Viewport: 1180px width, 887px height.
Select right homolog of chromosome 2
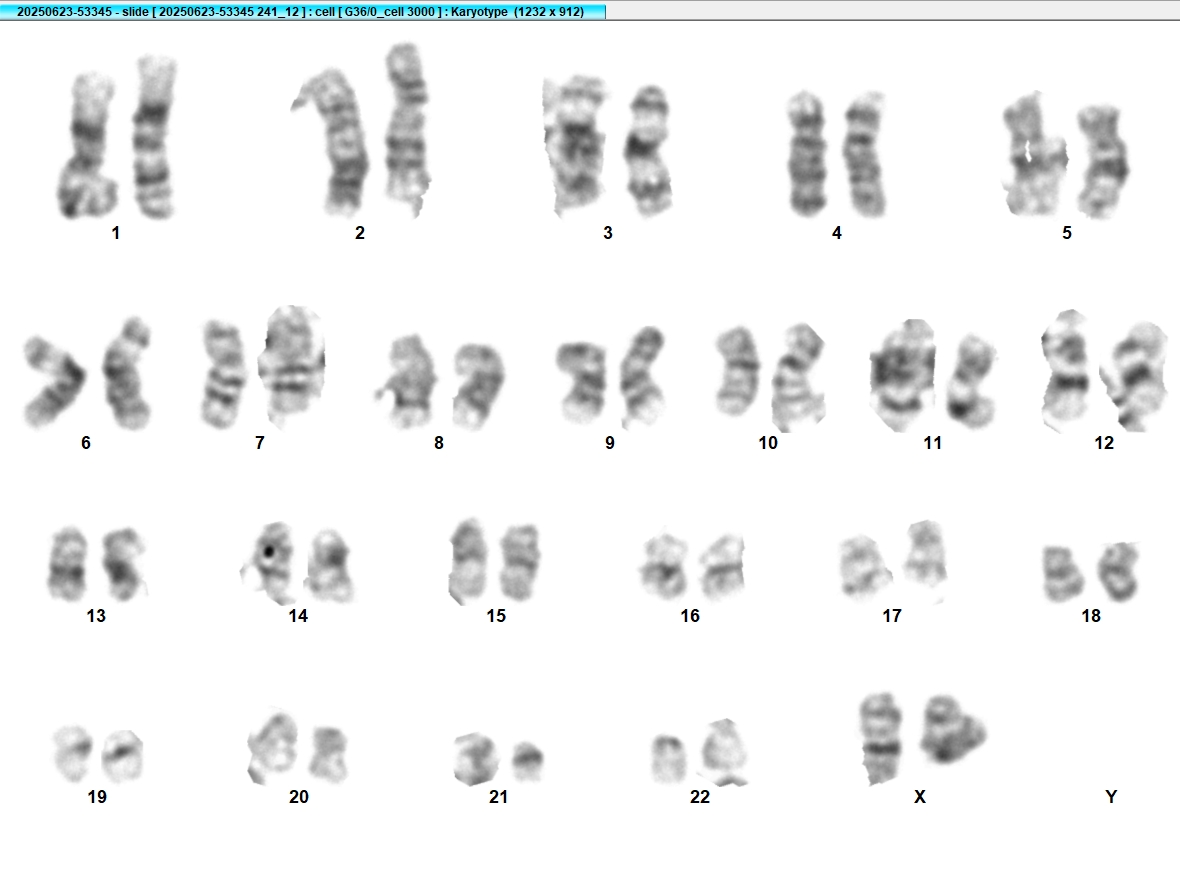407,129
